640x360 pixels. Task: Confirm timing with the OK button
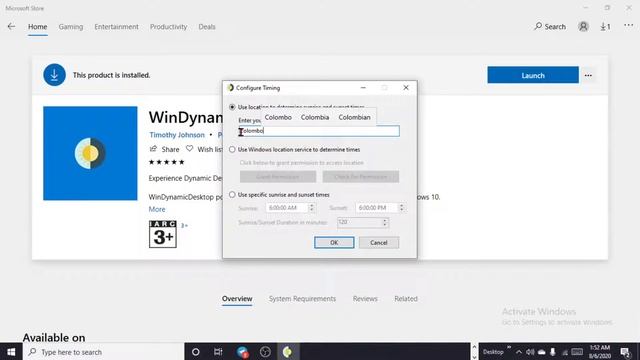334,242
